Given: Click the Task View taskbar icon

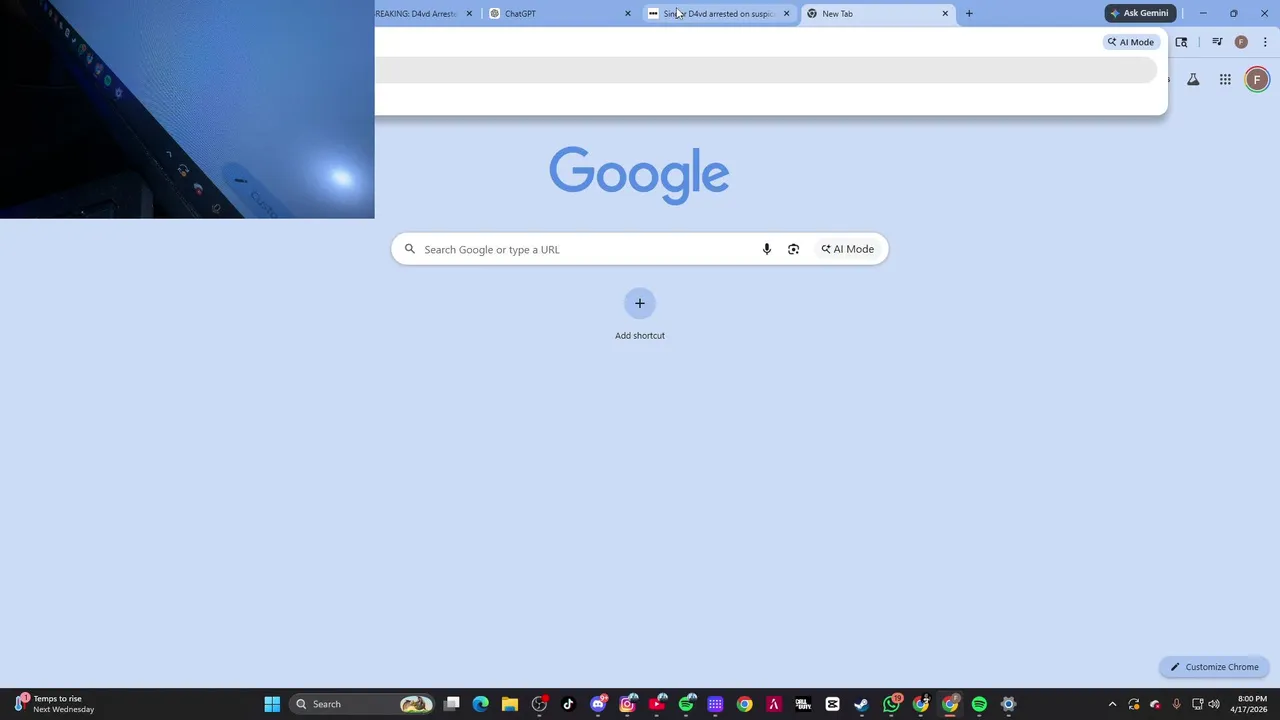Looking at the screenshot, I should pos(451,704).
